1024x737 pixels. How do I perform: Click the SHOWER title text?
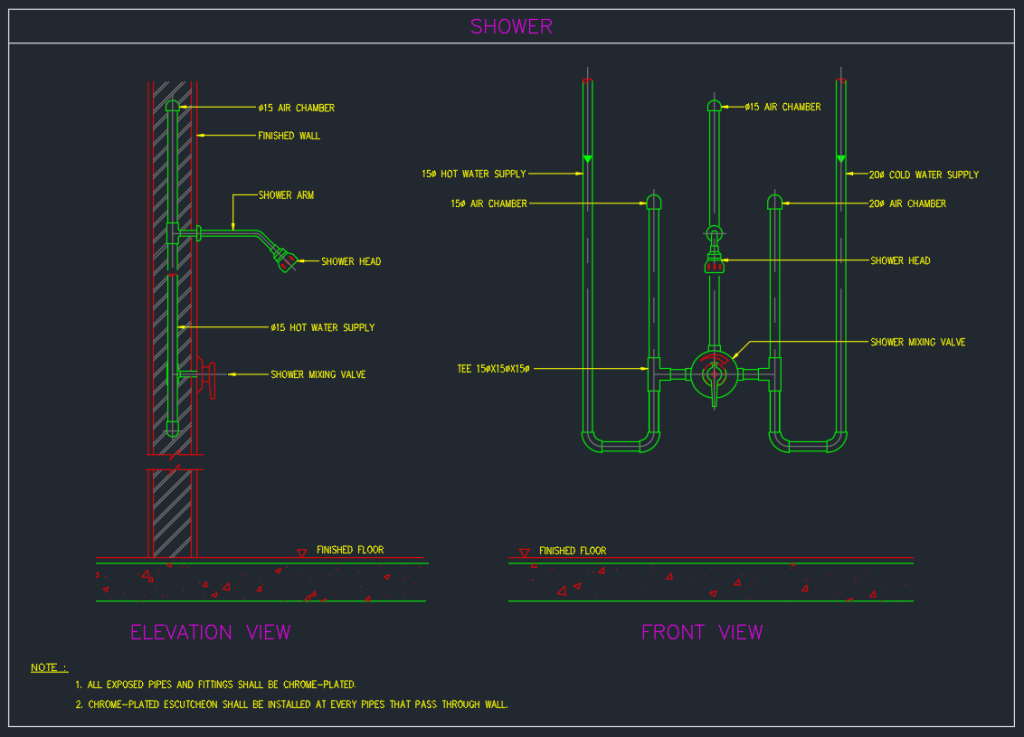pyautogui.click(x=511, y=26)
